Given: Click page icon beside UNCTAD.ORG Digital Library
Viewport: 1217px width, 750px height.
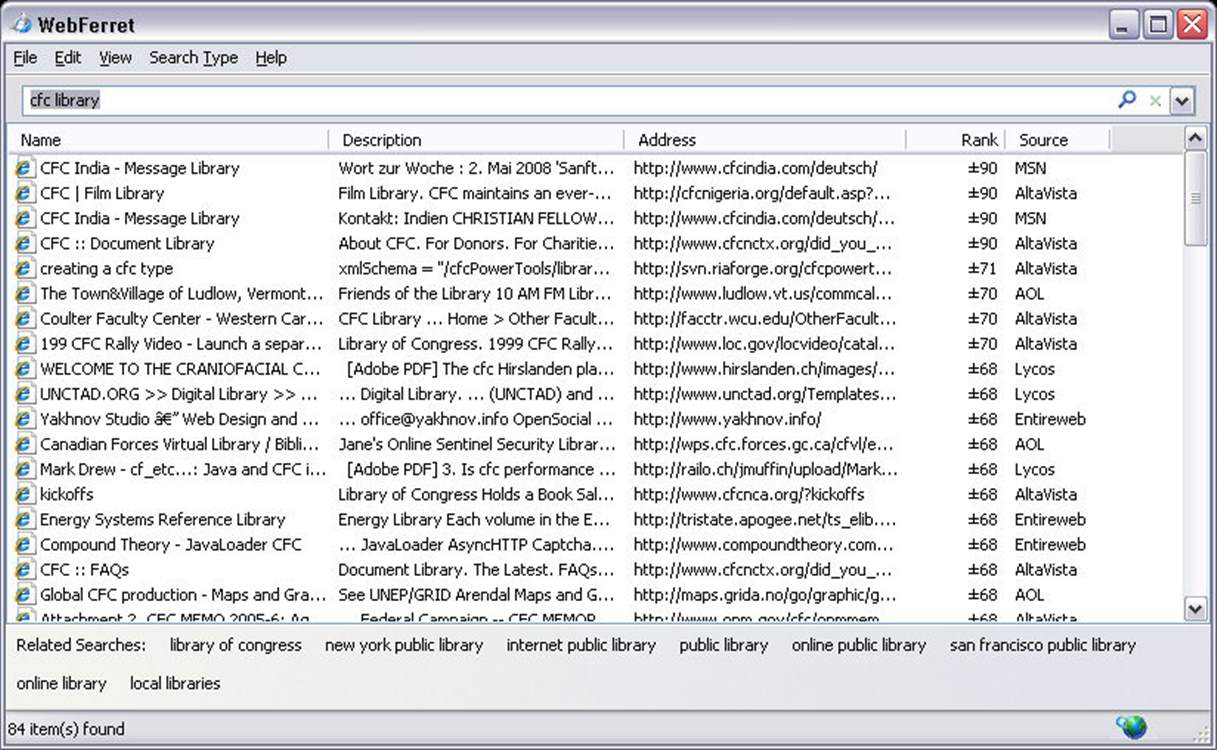Looking at the screenshot, I should pos(24,394).
